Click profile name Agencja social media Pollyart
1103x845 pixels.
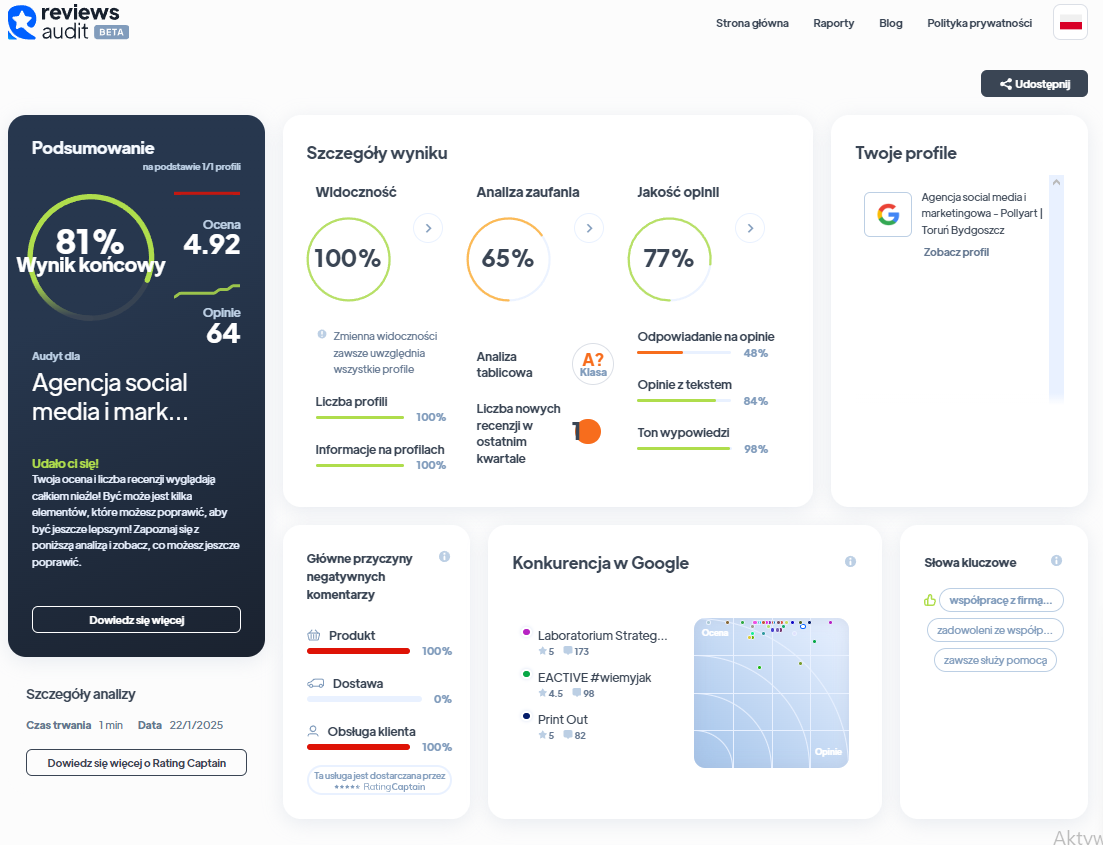pos(982,213)
